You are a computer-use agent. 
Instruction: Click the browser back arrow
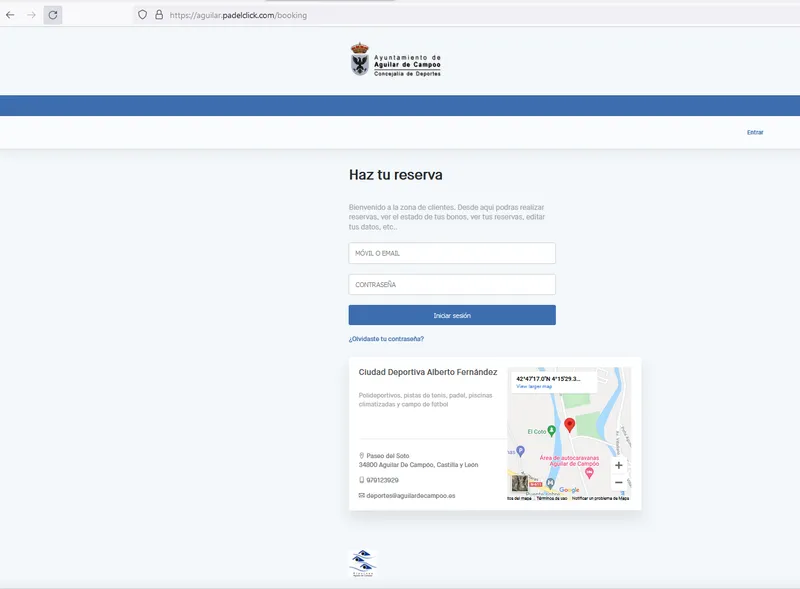[x=10, y=15]
